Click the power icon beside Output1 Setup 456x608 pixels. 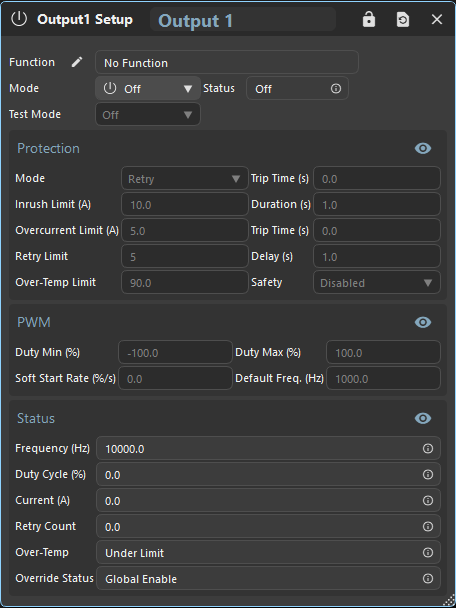[x=19, y=19]
